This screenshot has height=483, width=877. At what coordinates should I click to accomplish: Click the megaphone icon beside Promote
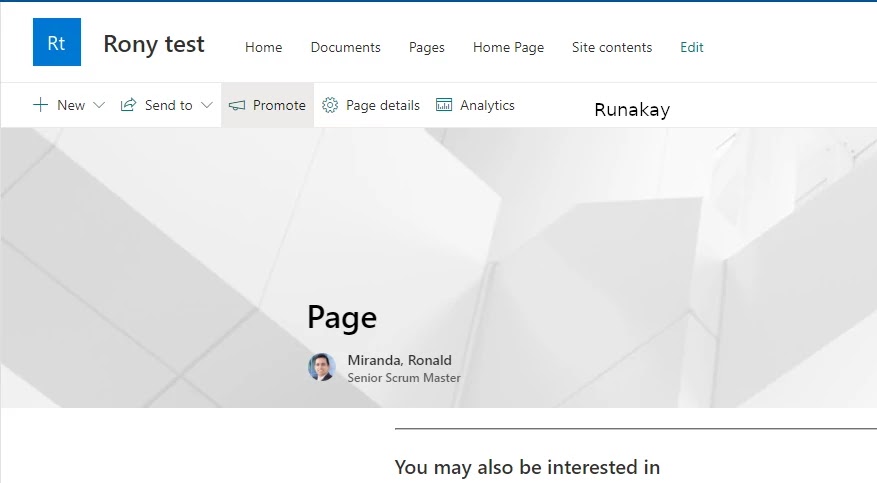[237, 105]
